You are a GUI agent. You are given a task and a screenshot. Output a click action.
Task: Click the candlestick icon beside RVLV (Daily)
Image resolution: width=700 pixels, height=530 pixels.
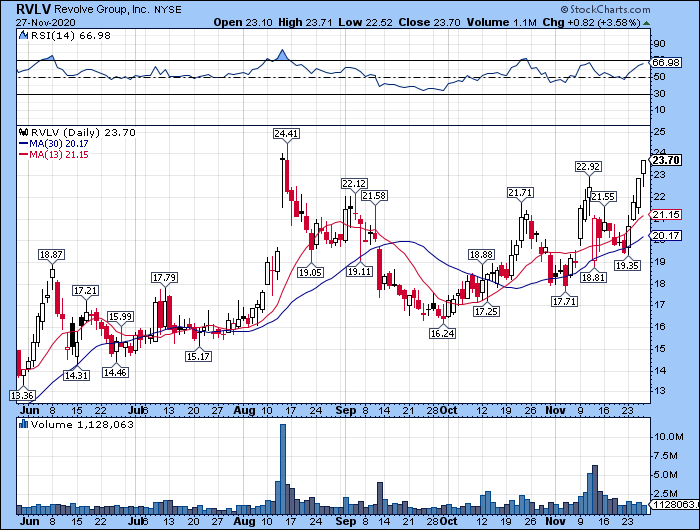(x=24, y=133)
